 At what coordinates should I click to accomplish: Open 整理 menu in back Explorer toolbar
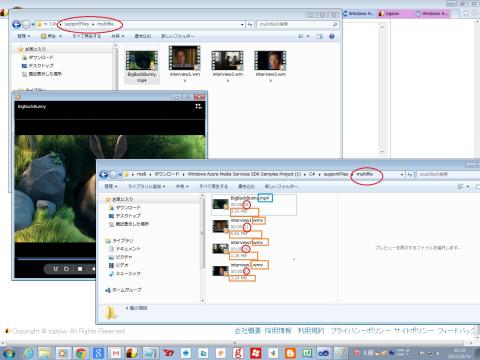click(x=24, y=36)
